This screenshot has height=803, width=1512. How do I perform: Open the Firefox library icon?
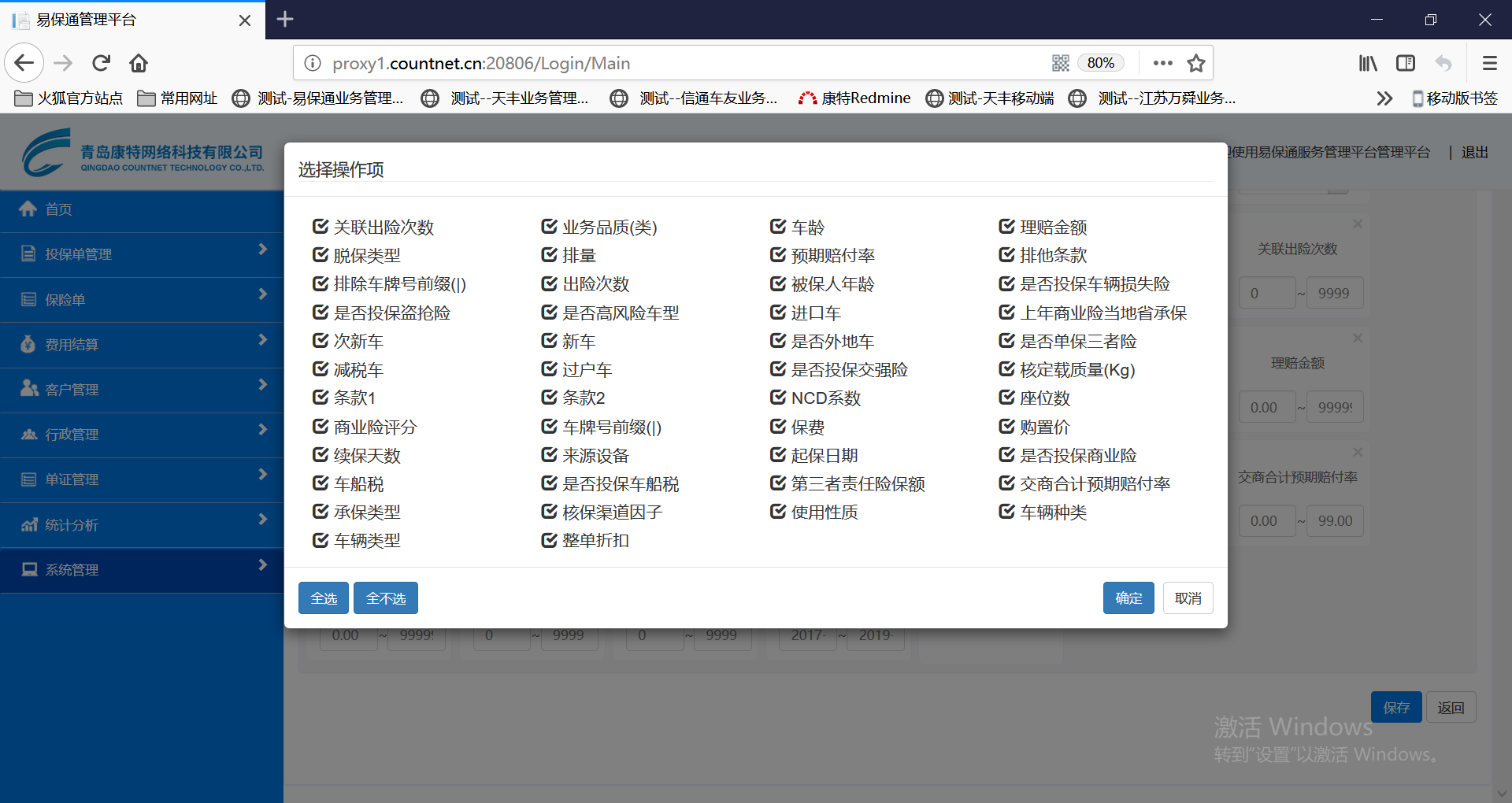[x=1368, y=63]
